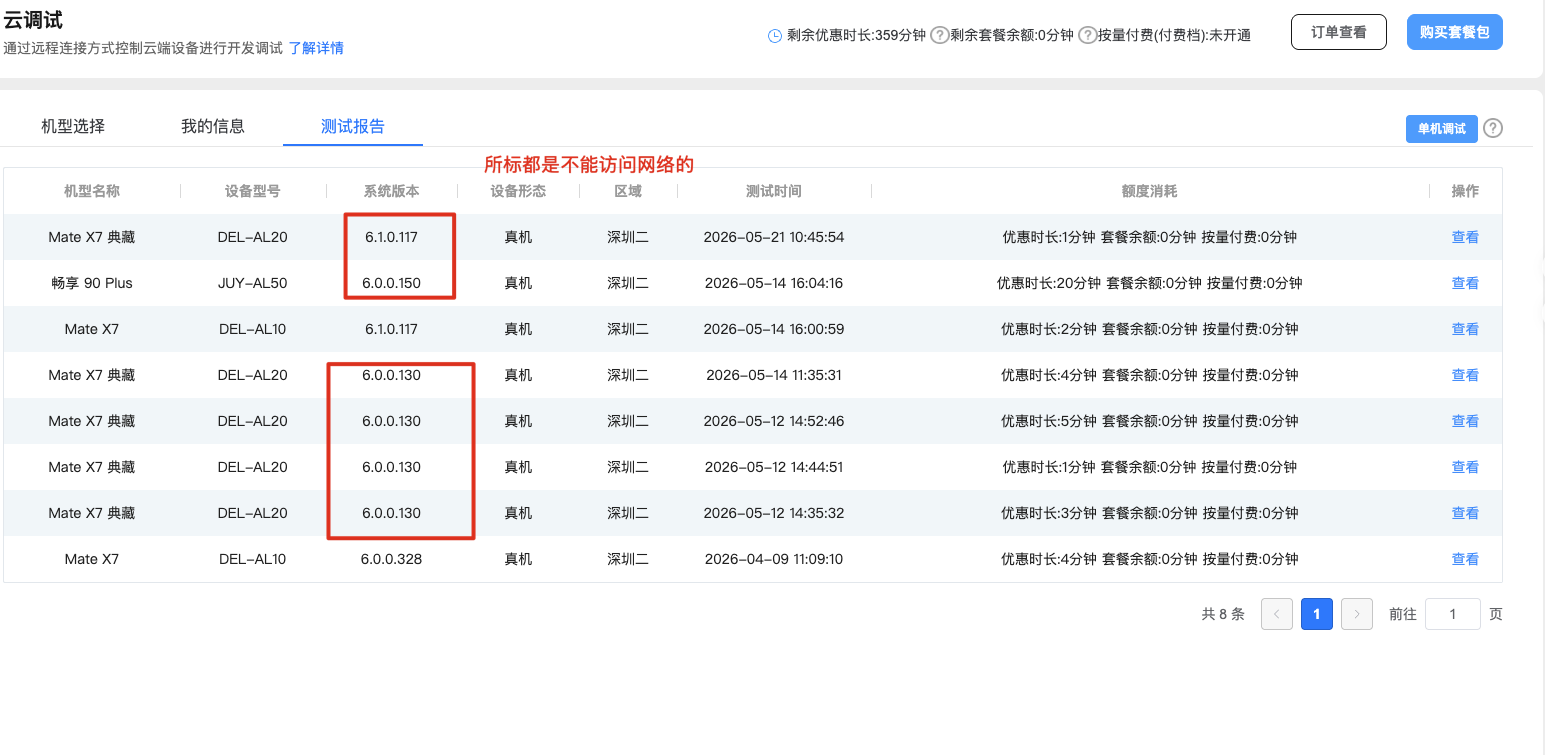Click 剩余优惠时长:359分钟 text
This screenshot has width=1545, height=755.
tap(856, 35)
